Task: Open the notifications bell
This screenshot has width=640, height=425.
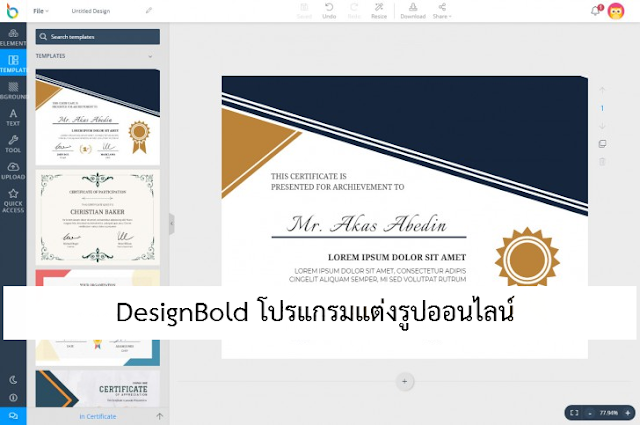Action: click(x=596, y=11)
